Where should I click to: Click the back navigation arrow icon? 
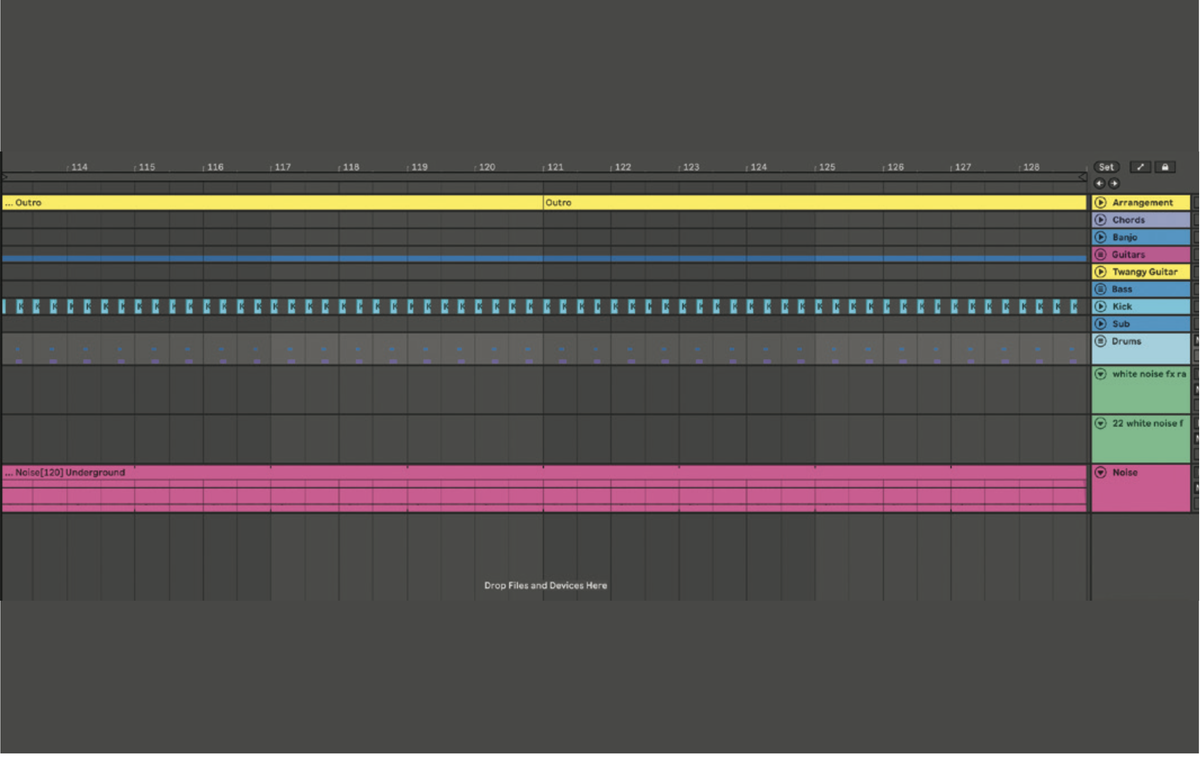[x=1100, y=184]
